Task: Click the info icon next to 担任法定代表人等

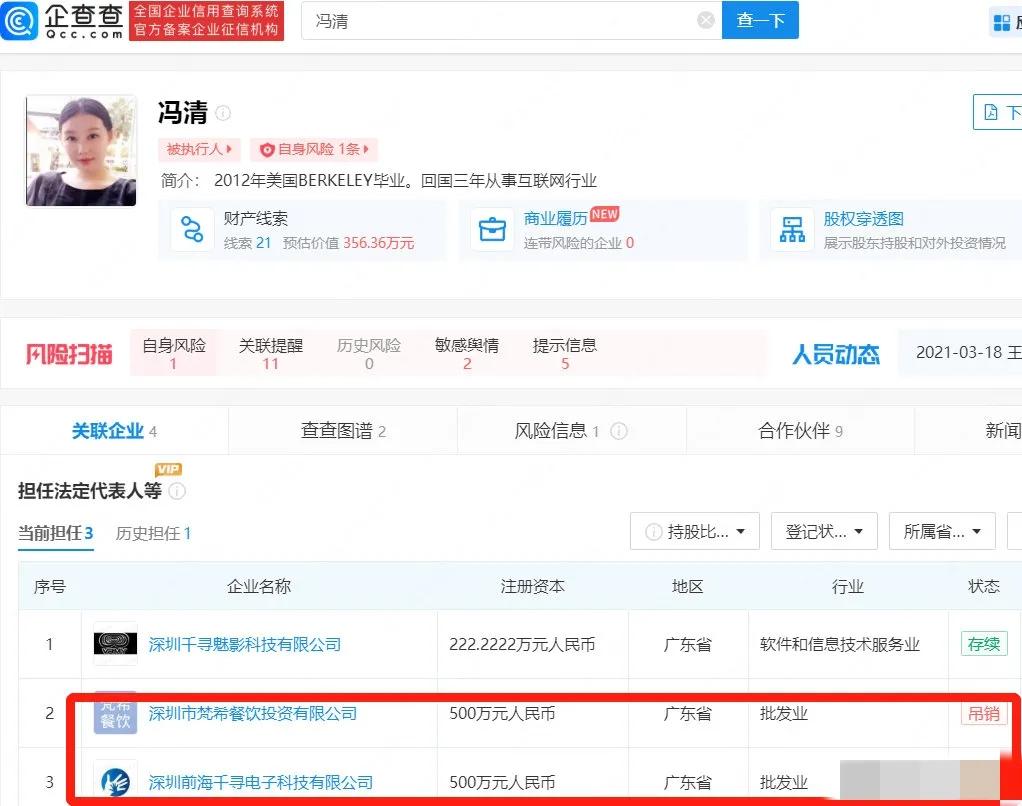Action: (177, 491)
